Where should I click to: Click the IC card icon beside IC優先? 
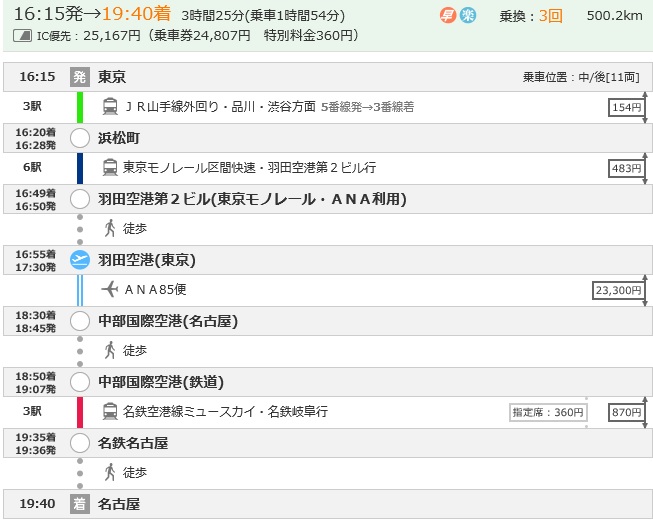[x=22, y=36]
